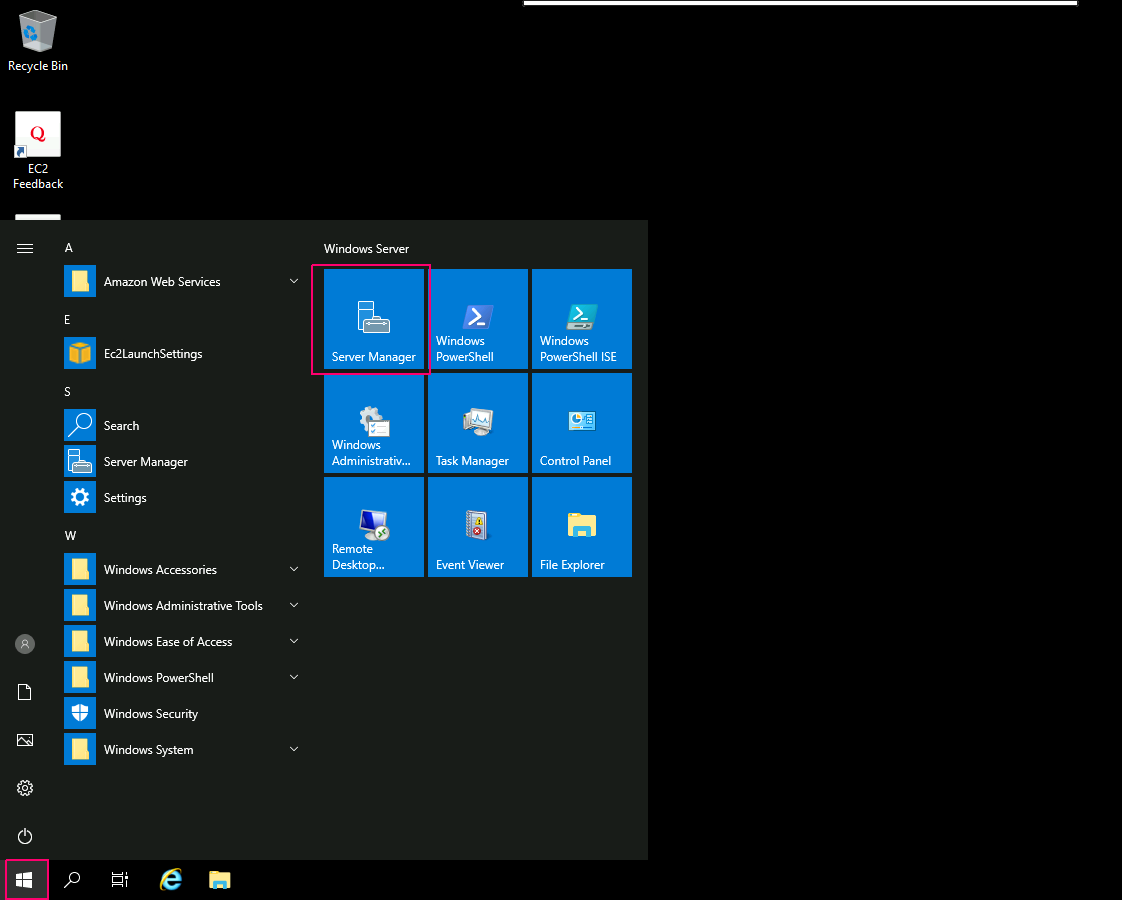The width and height of the screenshot is (1122, 900).
Task: Open the Control Panel tile
Action: coord(582,423)
